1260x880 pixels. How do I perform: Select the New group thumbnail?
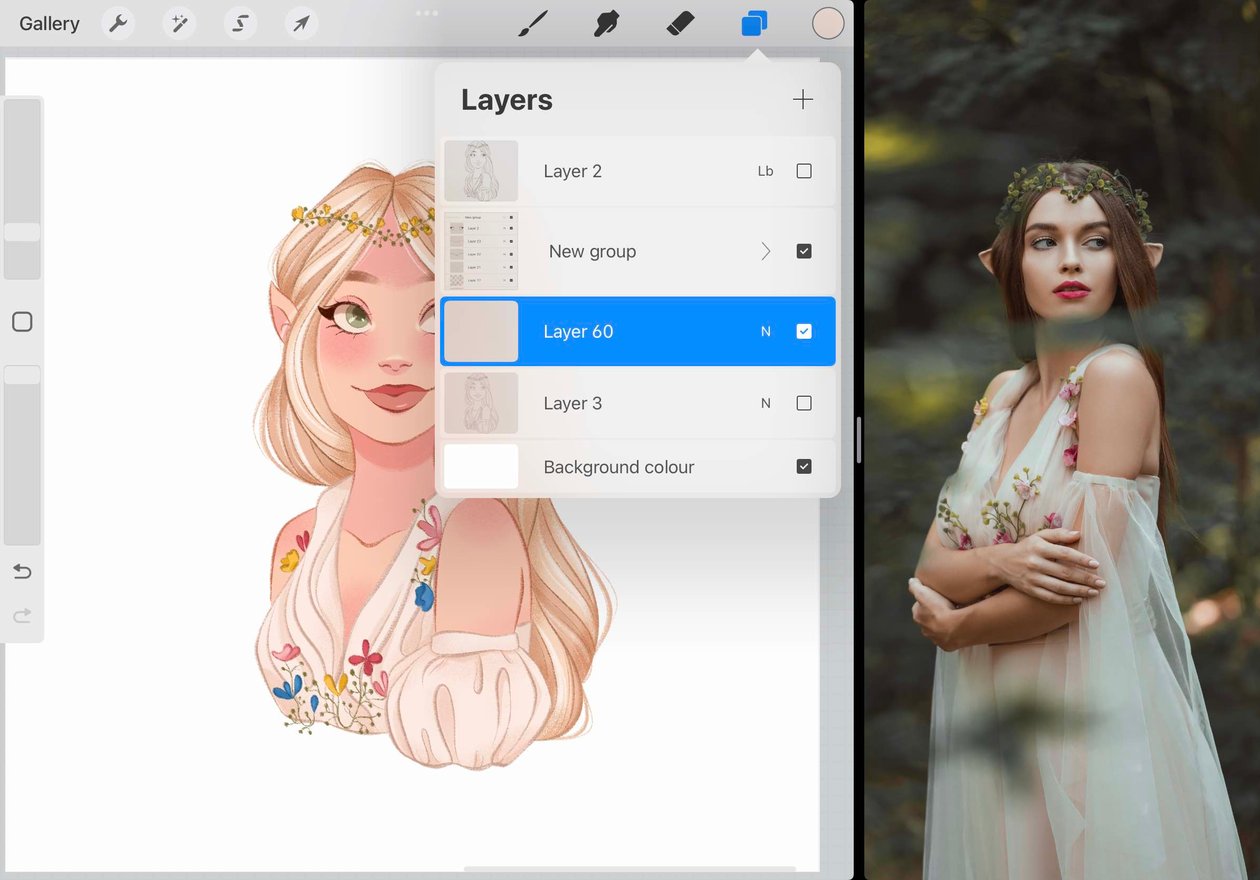(x=481, y=251)
